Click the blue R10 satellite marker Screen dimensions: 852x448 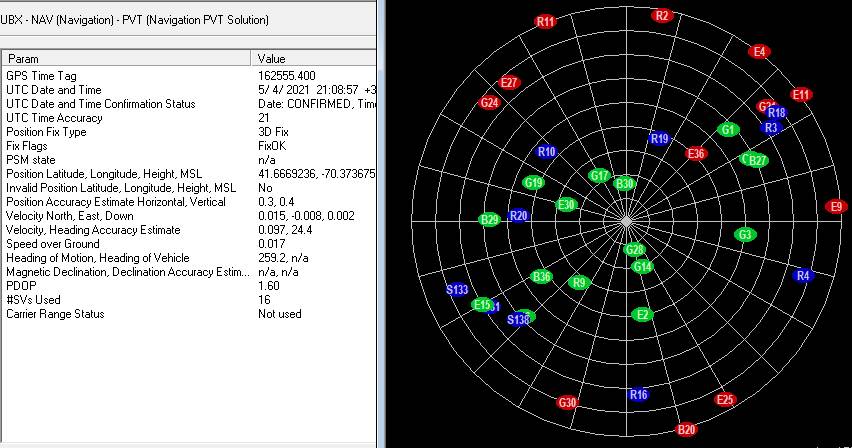546,152
